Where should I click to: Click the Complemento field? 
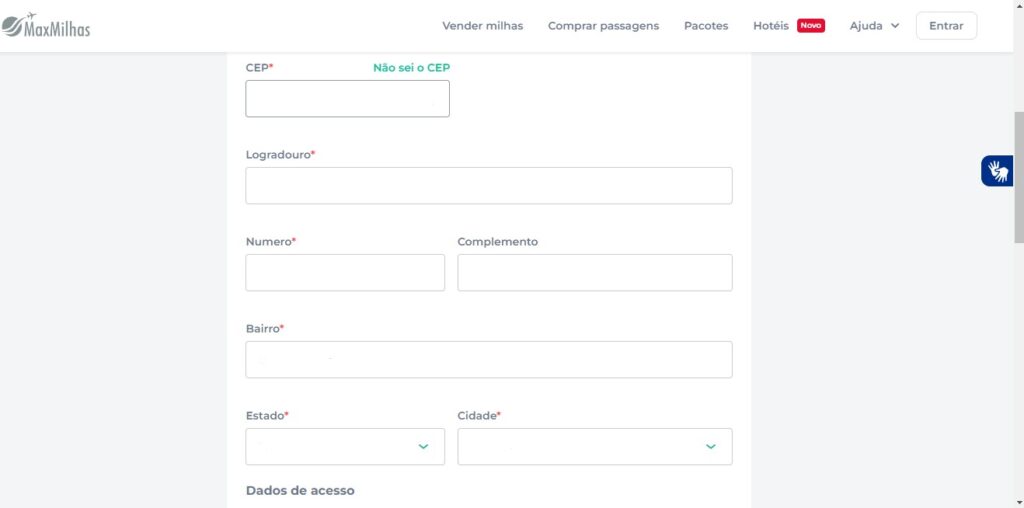(x=594, y=273)
